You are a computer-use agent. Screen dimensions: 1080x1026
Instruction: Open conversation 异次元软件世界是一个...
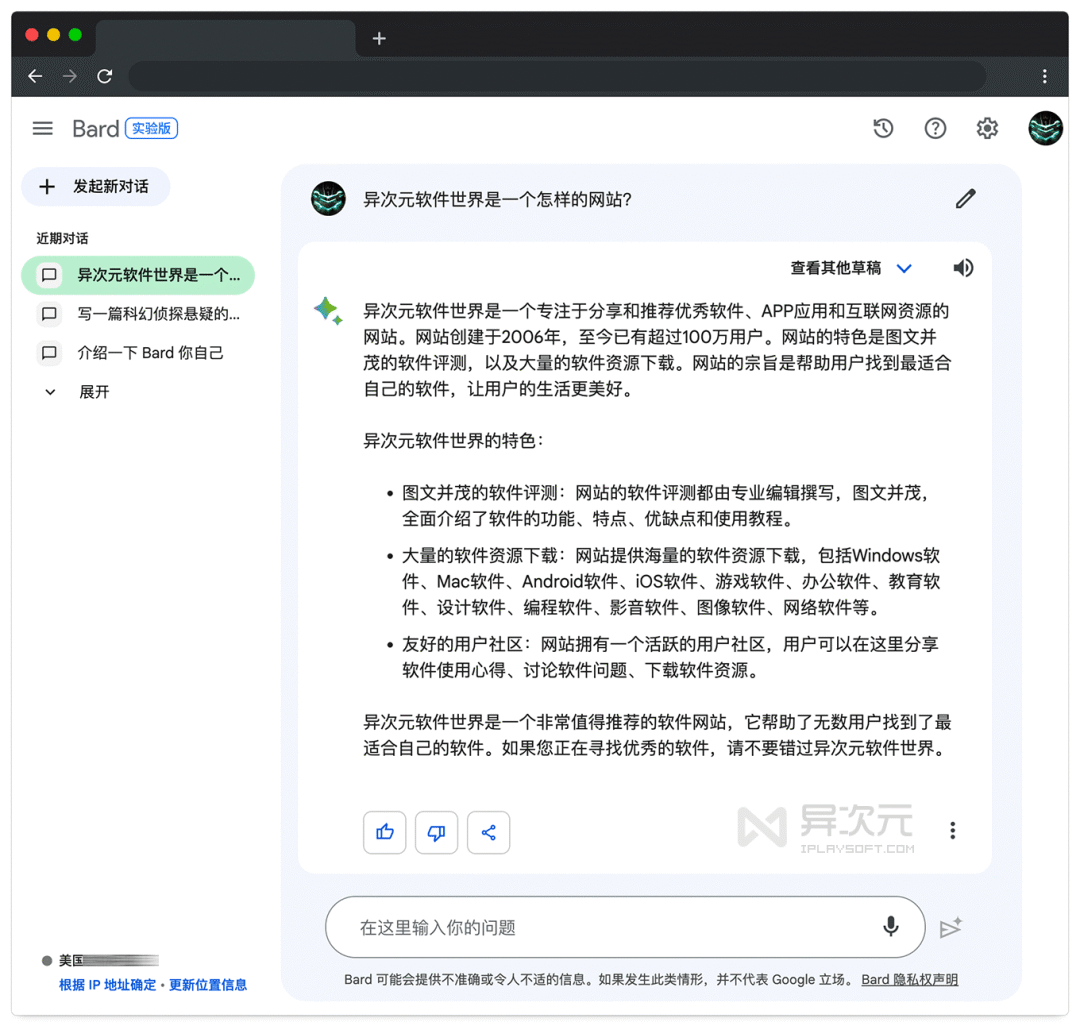(138, 275)
